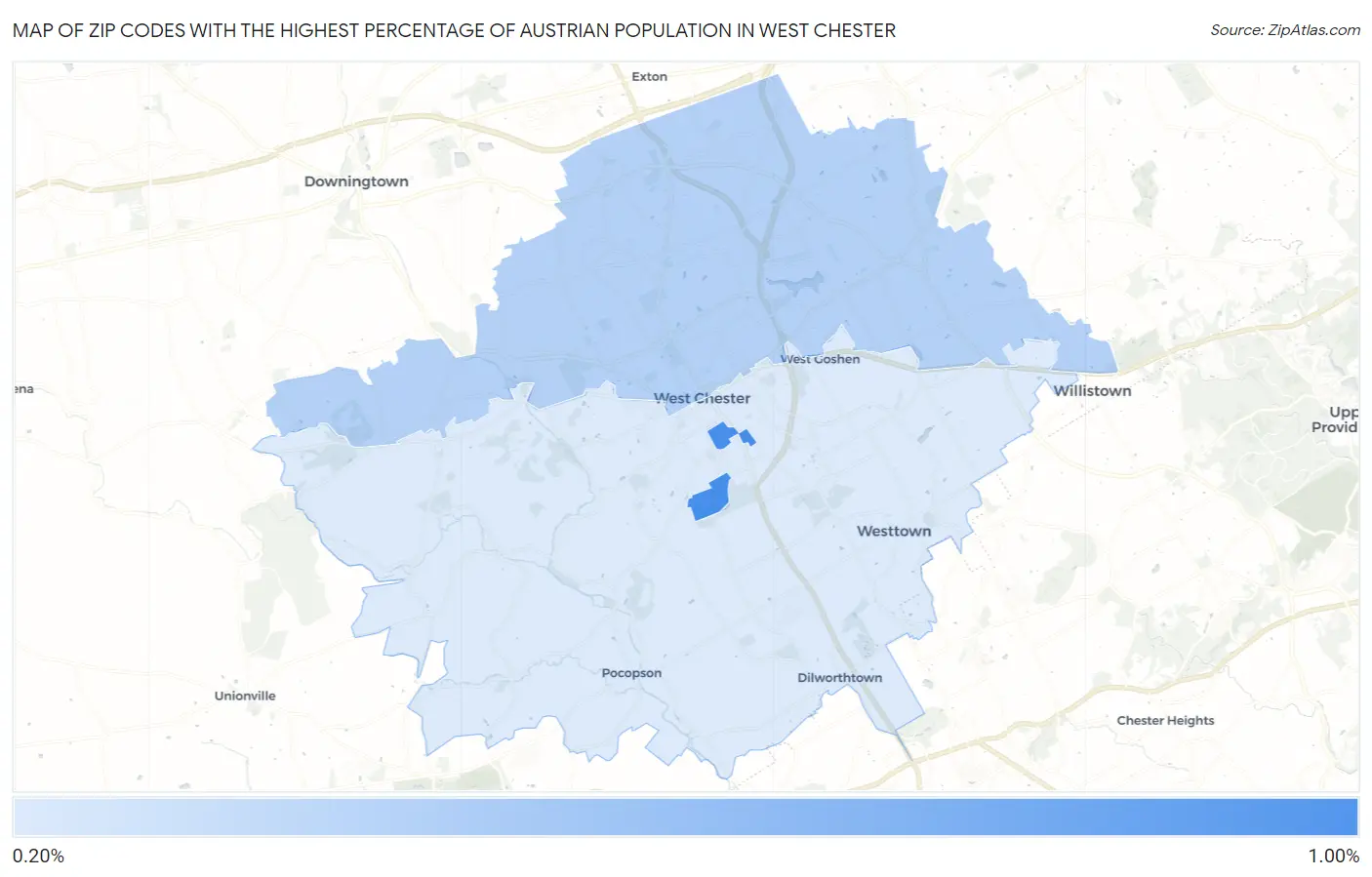Click the percentage gradient legend bar
This screenshot has height=877, width=1372.
[x=685, y=817]
